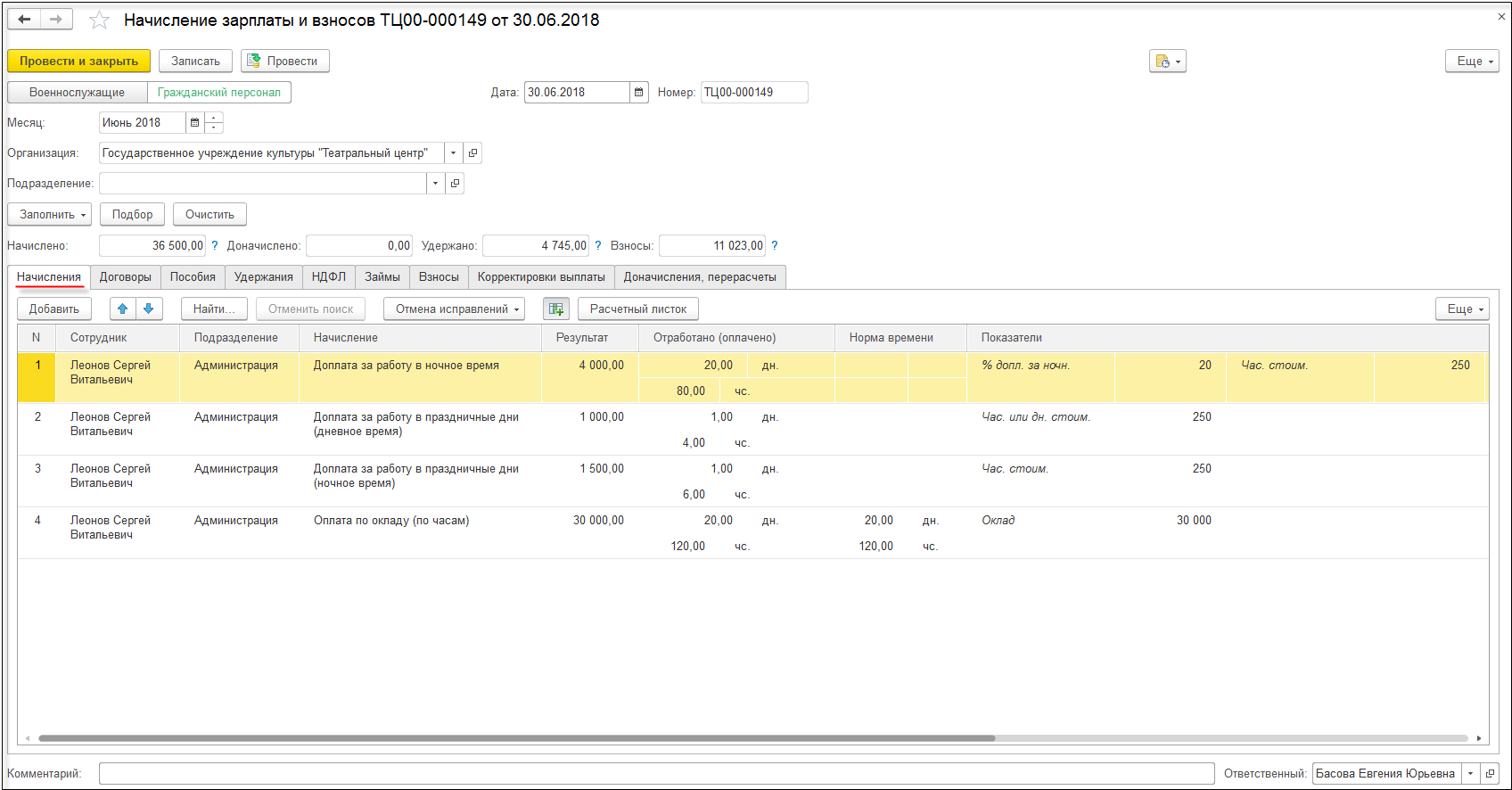Open the reports icon dropdown at top right
The width and height of the screenshot is (1512, 790).
(x=1168, y=62)
